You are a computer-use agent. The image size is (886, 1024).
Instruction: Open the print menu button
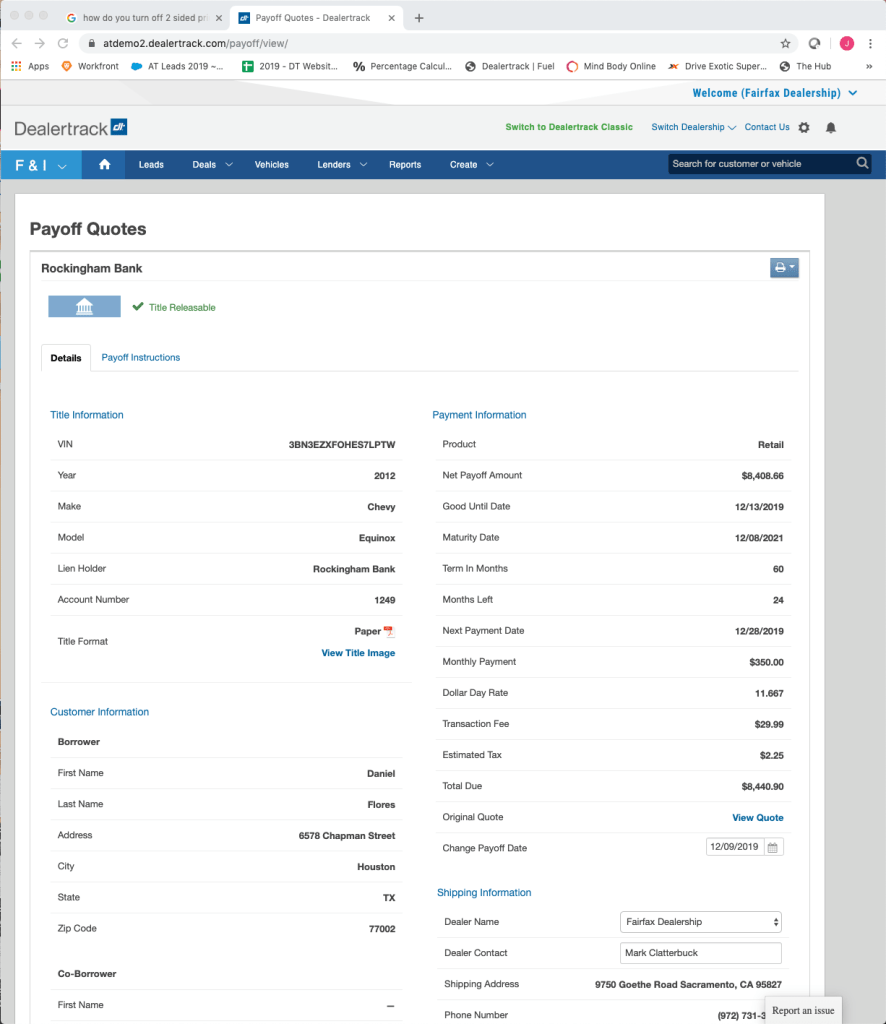click(784, 268)
